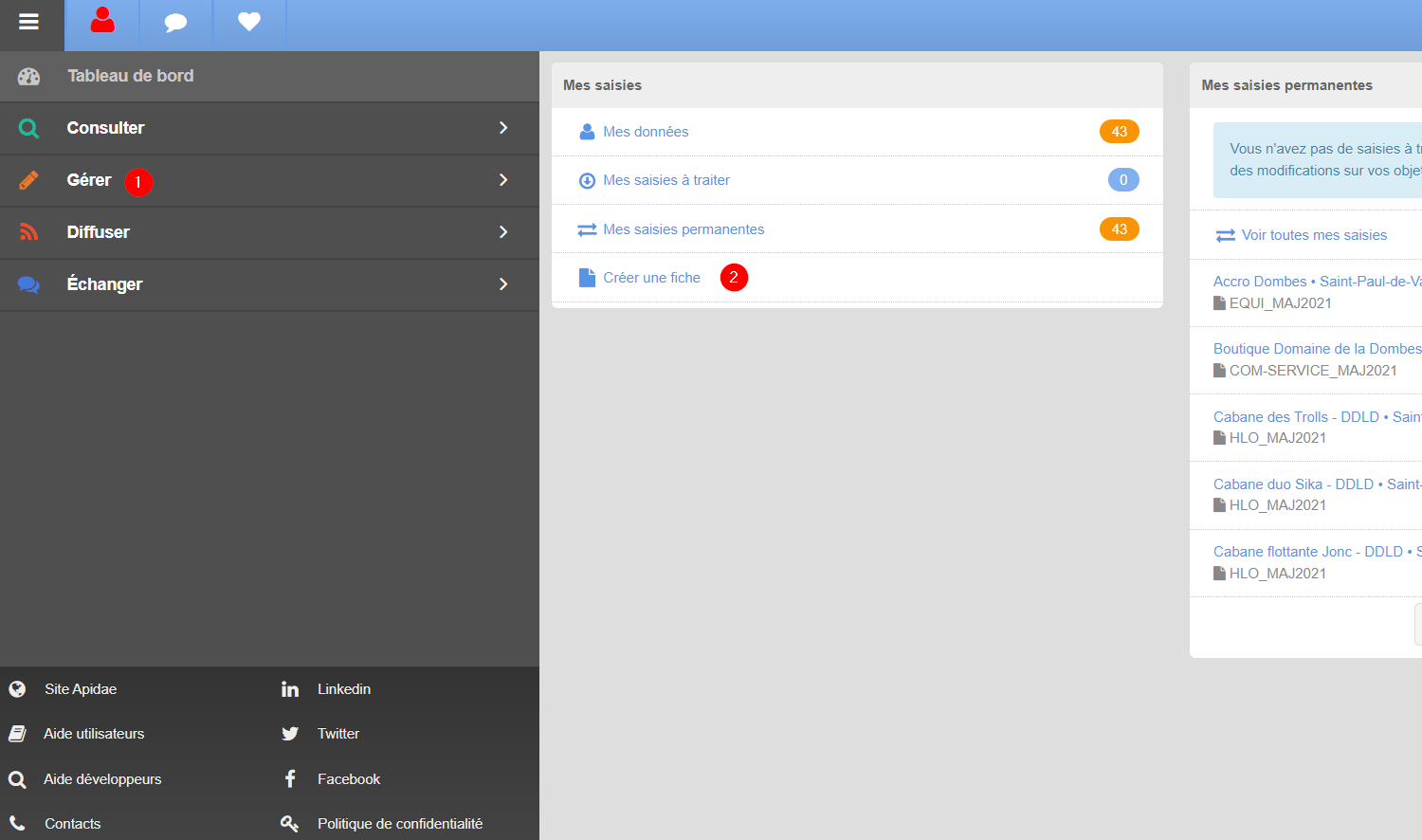Image resolution: width=1422 pixels, height=840 pixels.
Task: Click the Aide développeurs search icon
Action: click(x=17, y=779)
